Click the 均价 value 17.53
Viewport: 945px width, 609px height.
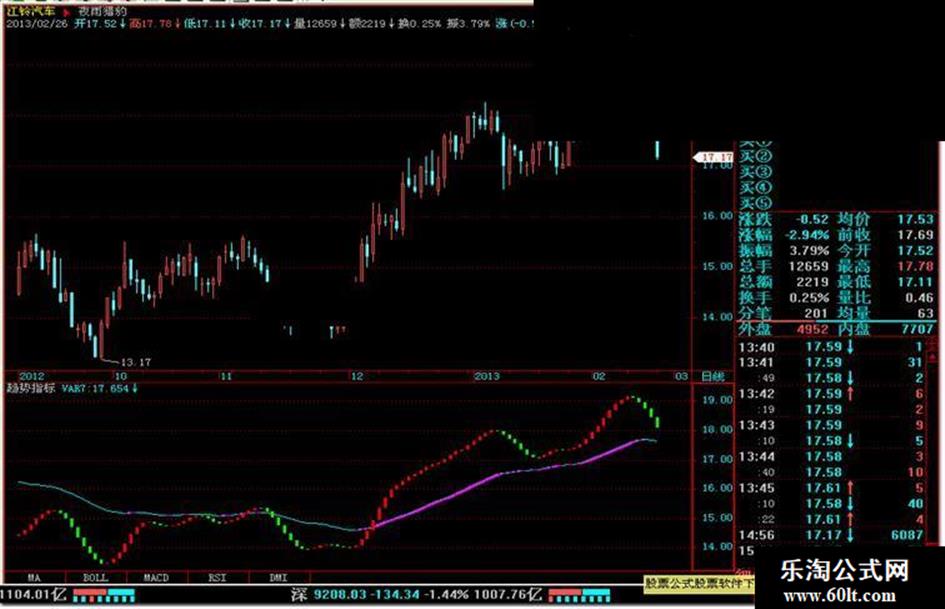coord(915,219)
